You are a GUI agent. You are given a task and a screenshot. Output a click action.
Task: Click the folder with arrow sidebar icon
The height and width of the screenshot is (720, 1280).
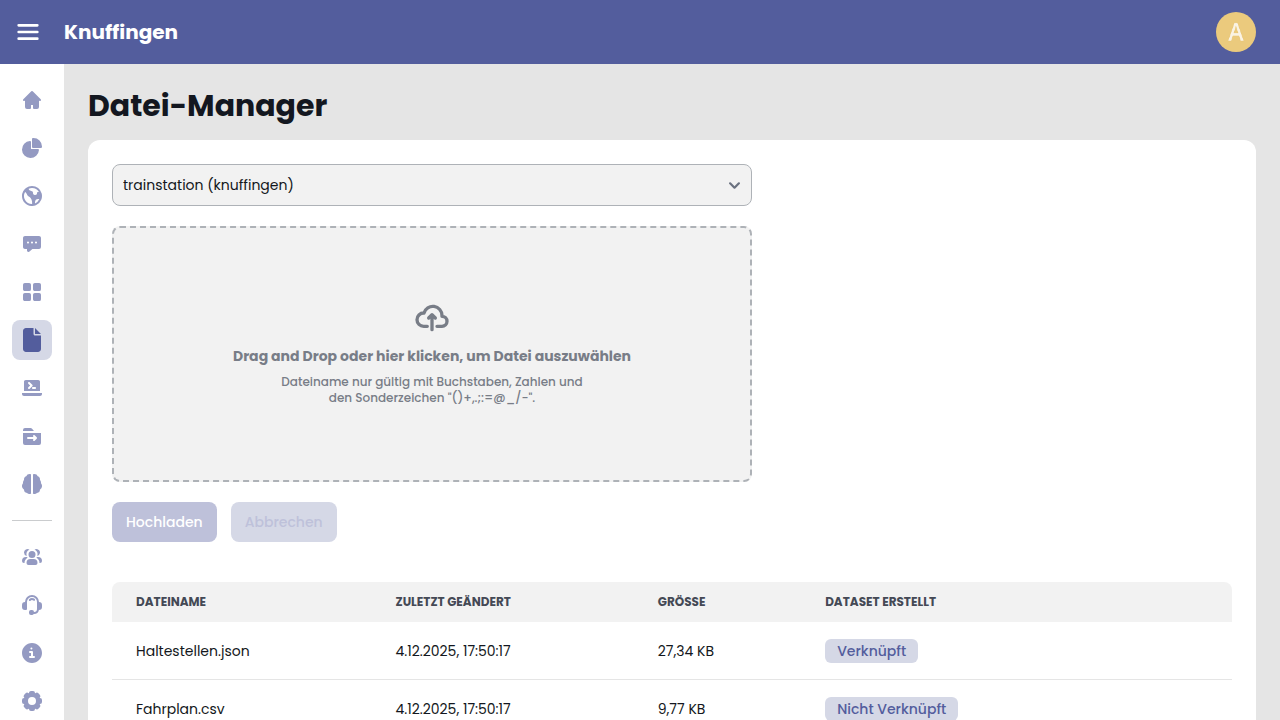pos(32,436)
